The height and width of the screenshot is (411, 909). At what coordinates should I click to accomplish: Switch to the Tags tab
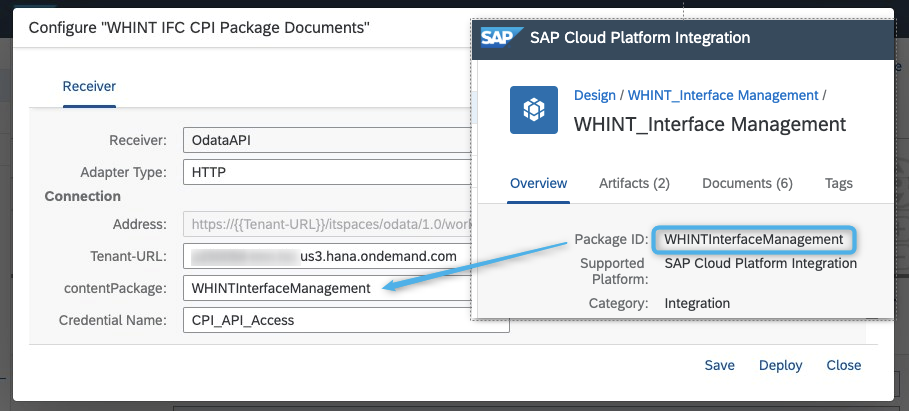pyautogui.click(x=838, y=183)
